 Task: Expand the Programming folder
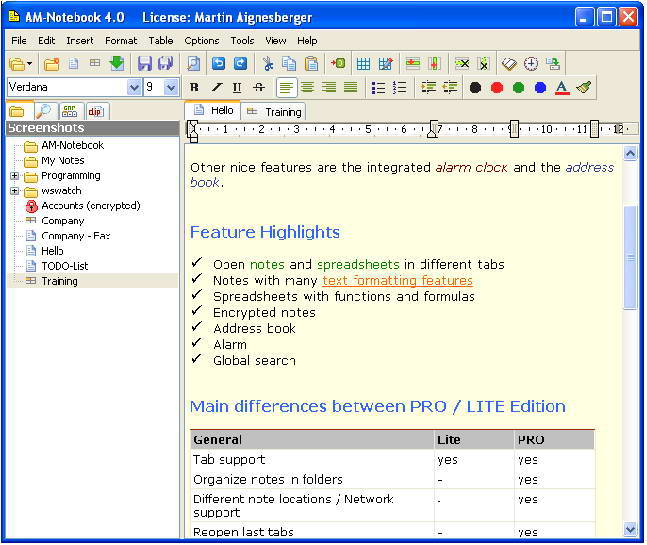14,176
